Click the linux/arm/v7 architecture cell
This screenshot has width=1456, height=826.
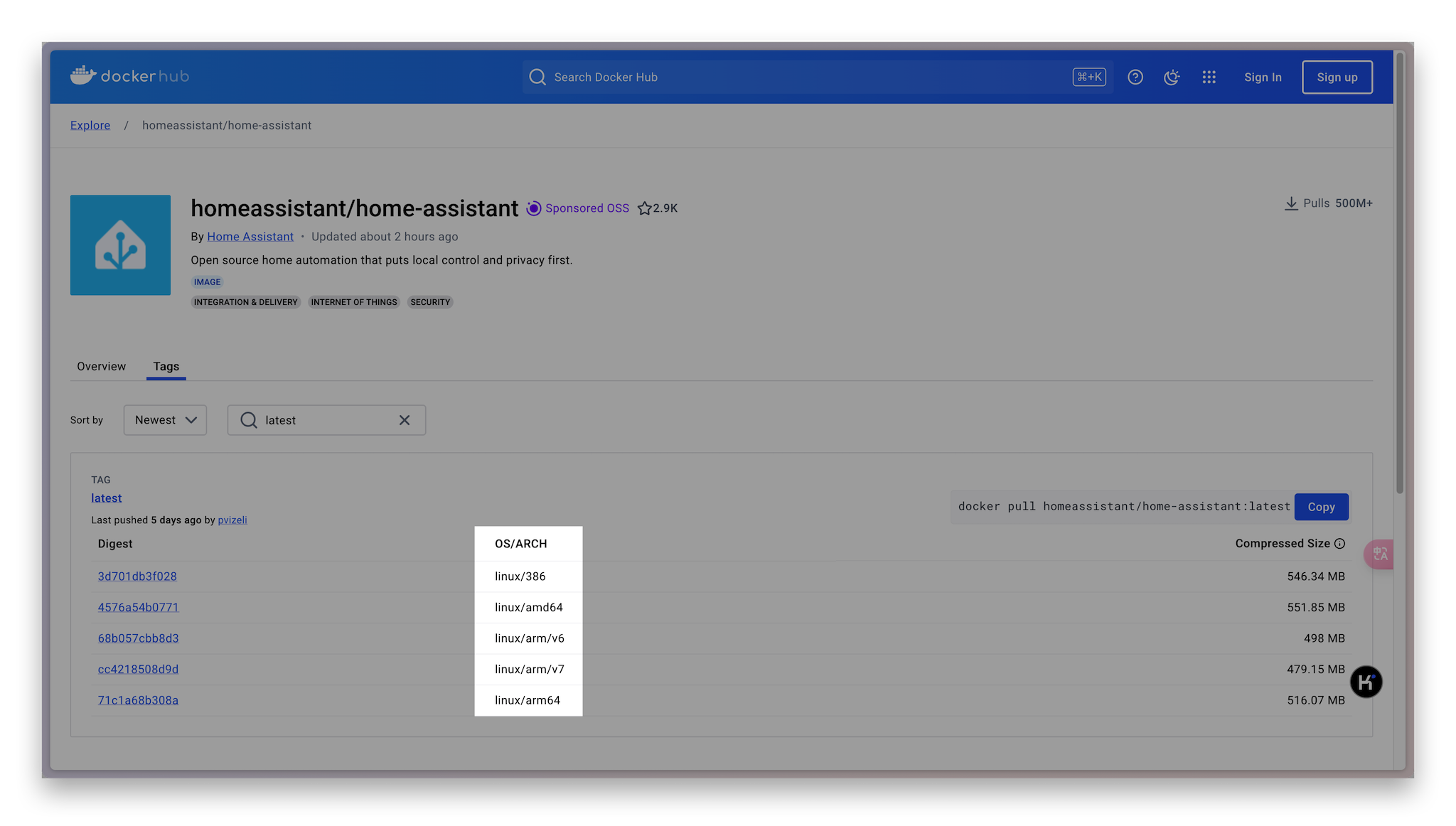pyautogui.click(x=530, y=670)
